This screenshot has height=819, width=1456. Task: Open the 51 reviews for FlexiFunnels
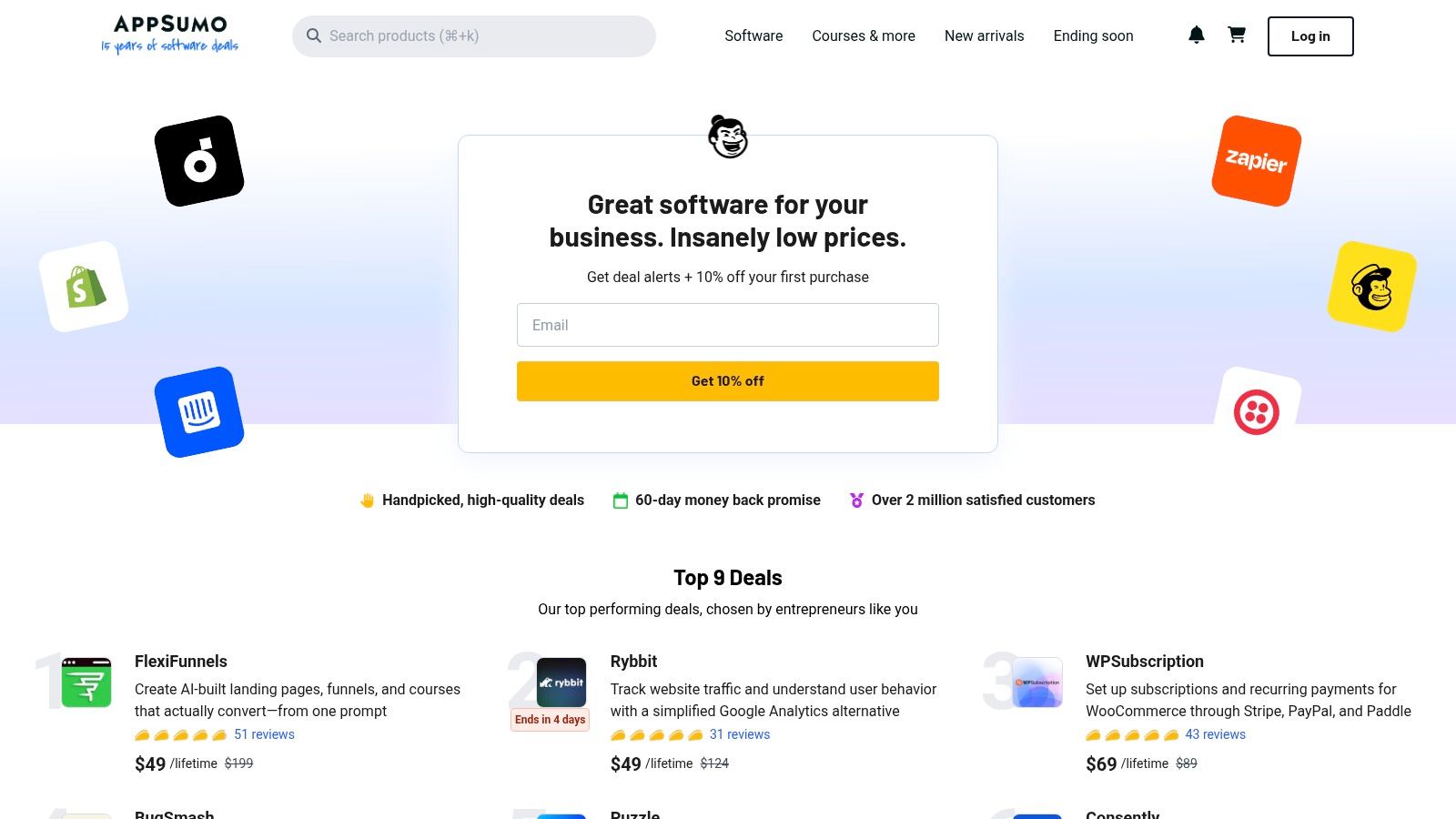(264, 733)
